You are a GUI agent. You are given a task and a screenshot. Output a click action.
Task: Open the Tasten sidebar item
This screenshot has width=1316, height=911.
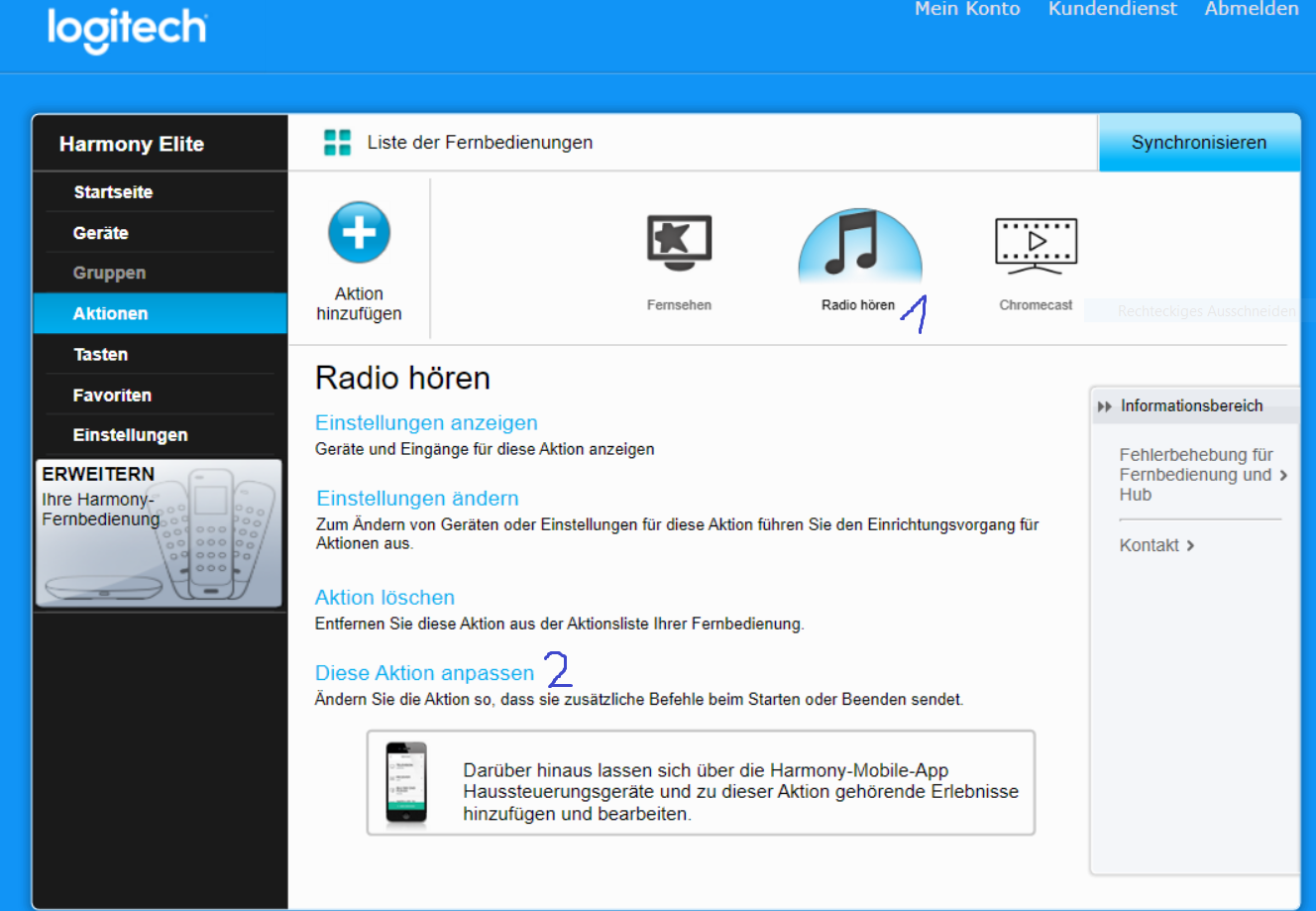point(100,354)
